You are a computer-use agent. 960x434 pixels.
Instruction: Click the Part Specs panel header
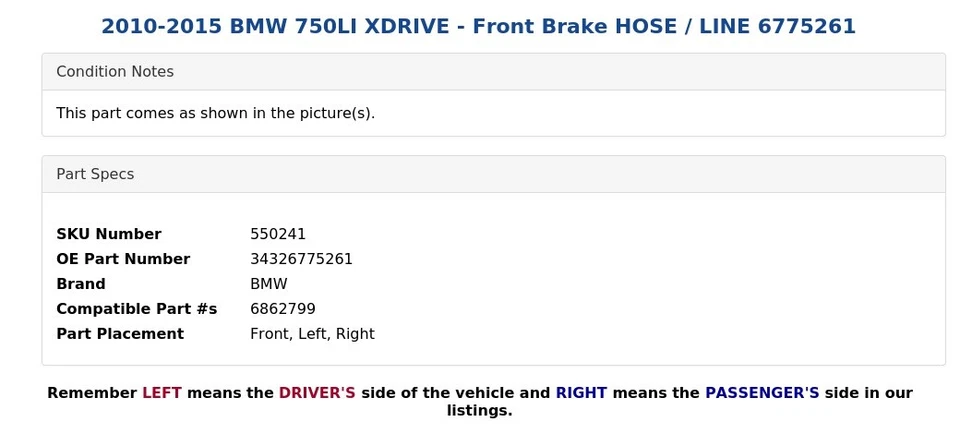pyautogui.click(x=95, y=174)
